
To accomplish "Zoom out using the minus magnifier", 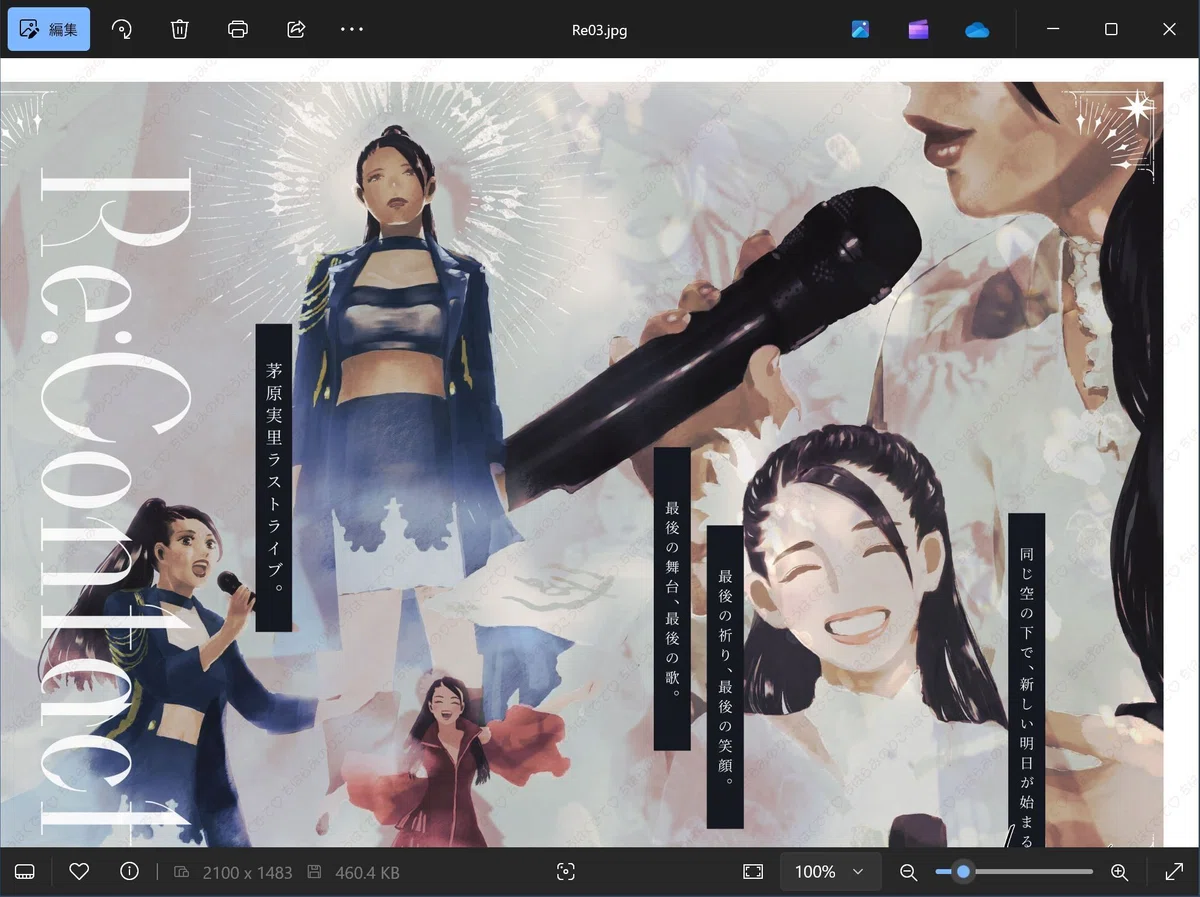I will click(908, 872).
